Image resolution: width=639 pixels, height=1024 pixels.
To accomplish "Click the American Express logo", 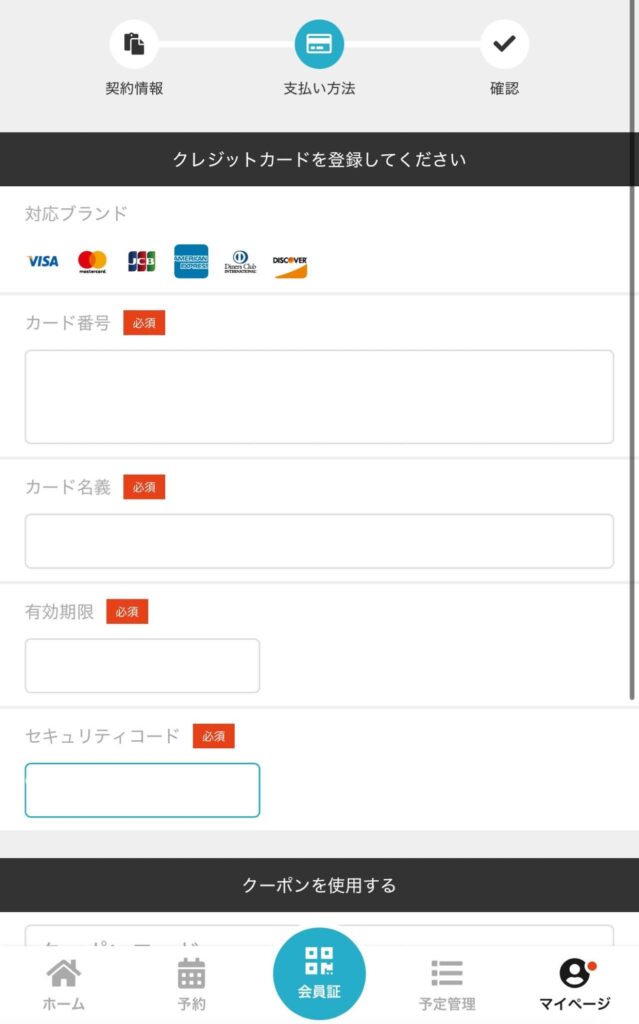I will [x=191, y=261].
